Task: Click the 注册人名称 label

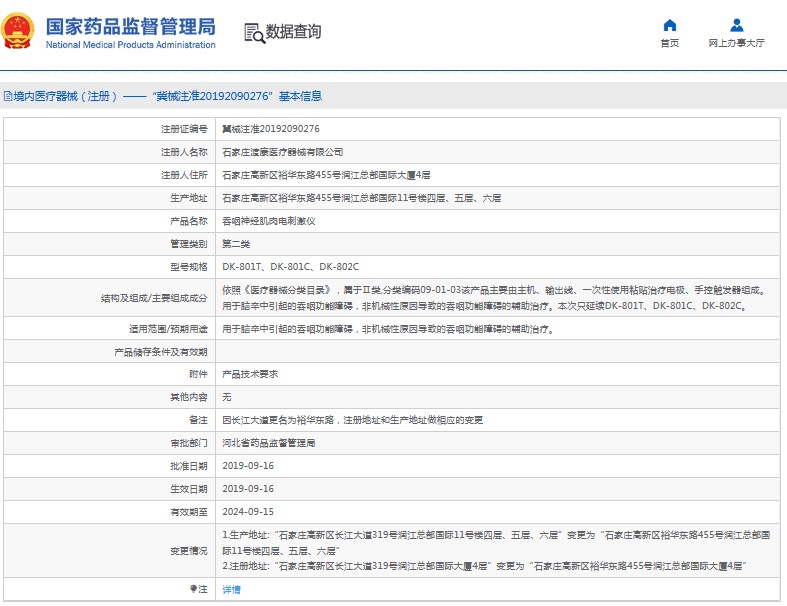Action: click(184, 152)
